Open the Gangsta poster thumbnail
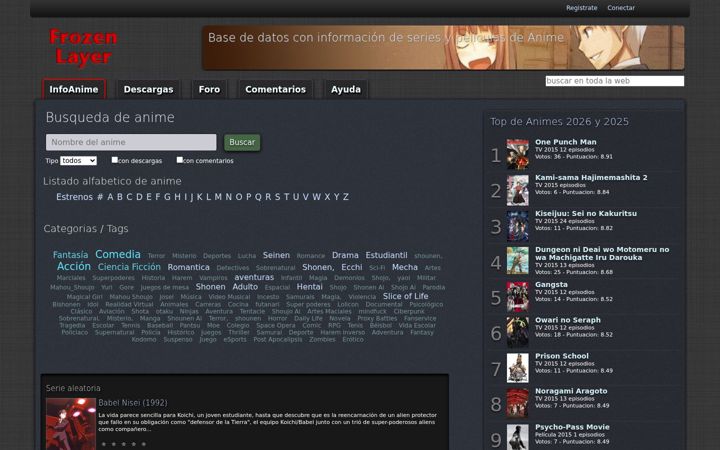 click(518, 297)
